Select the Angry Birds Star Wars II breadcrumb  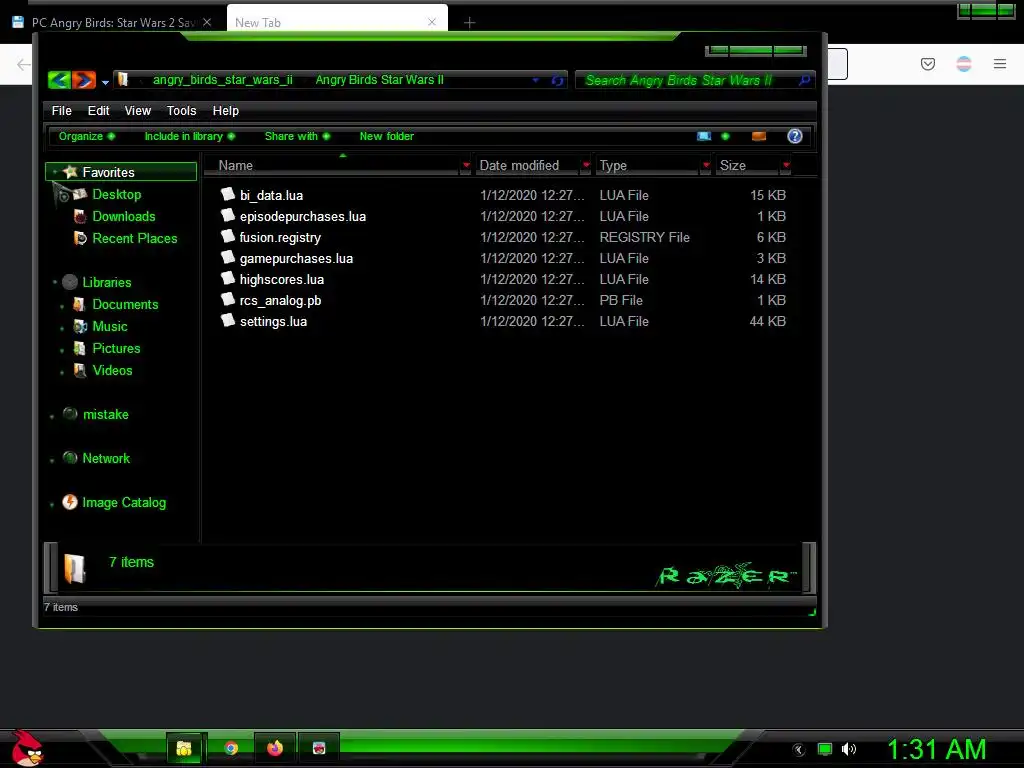(379, 80)
